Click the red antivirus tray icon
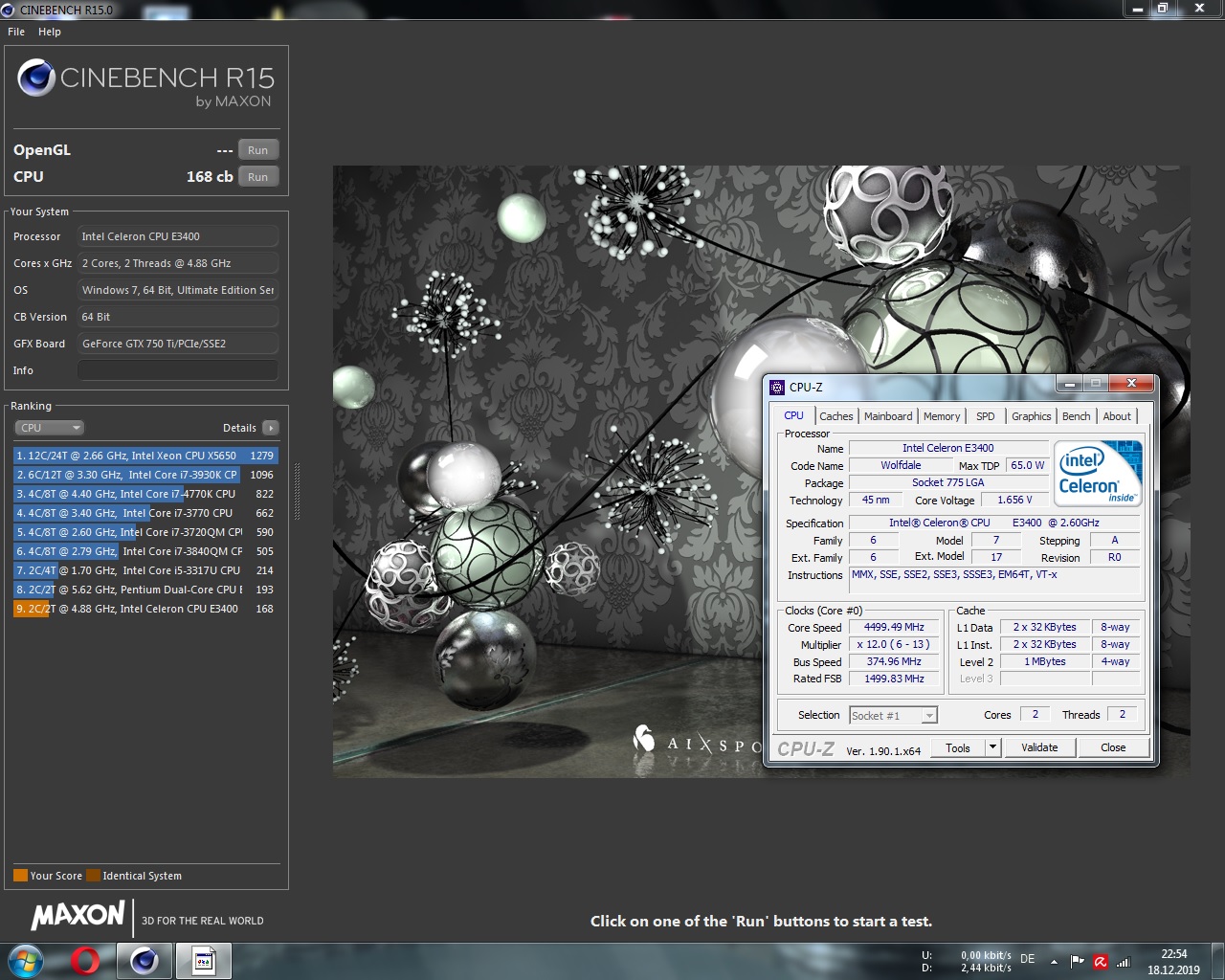The image size is (1225, 980). pos(1101,961)
